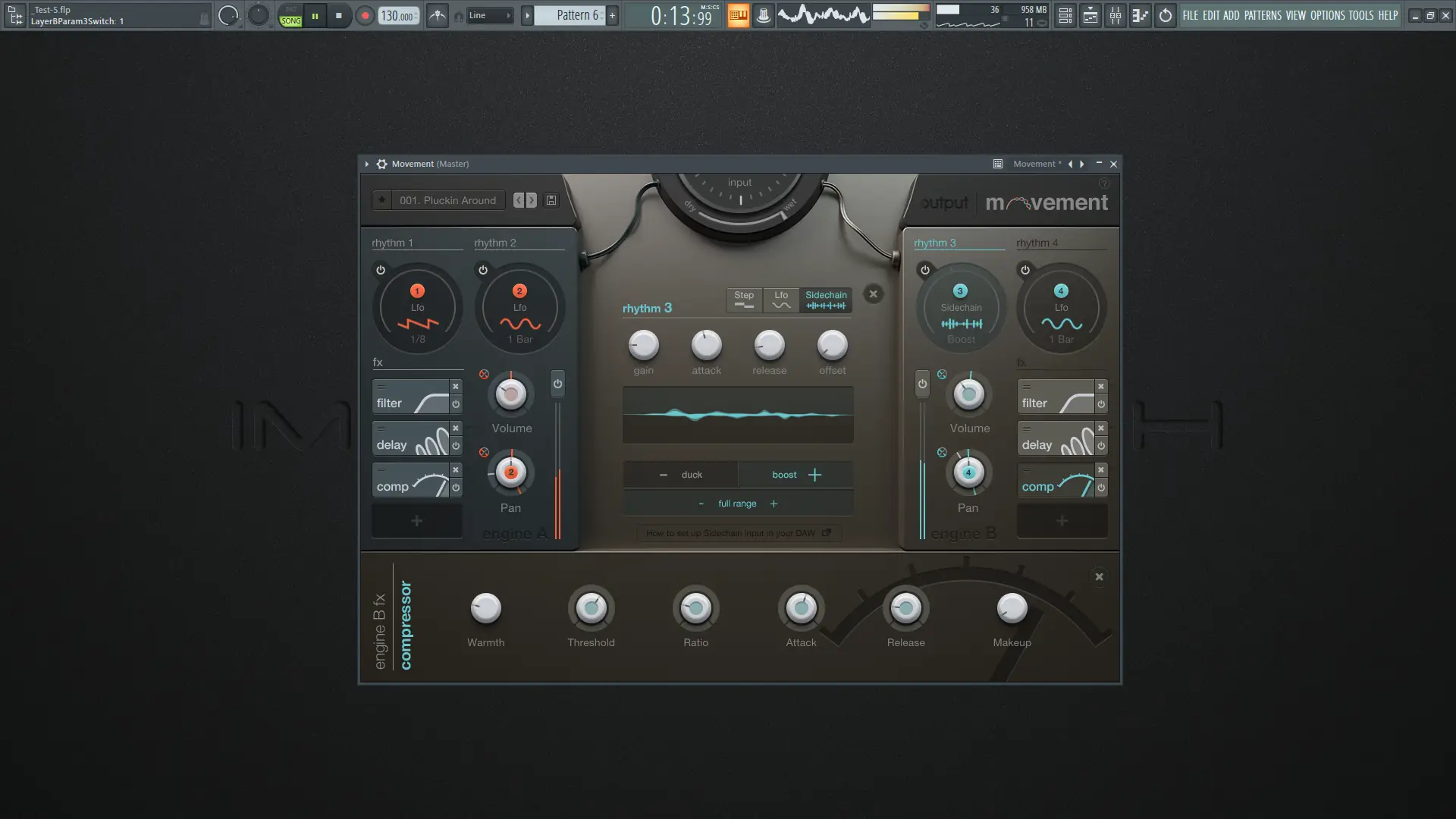Favorite the preset with star icon
Screen dimensions: 1456x819
pyautogui.click(x=381, y=200)
